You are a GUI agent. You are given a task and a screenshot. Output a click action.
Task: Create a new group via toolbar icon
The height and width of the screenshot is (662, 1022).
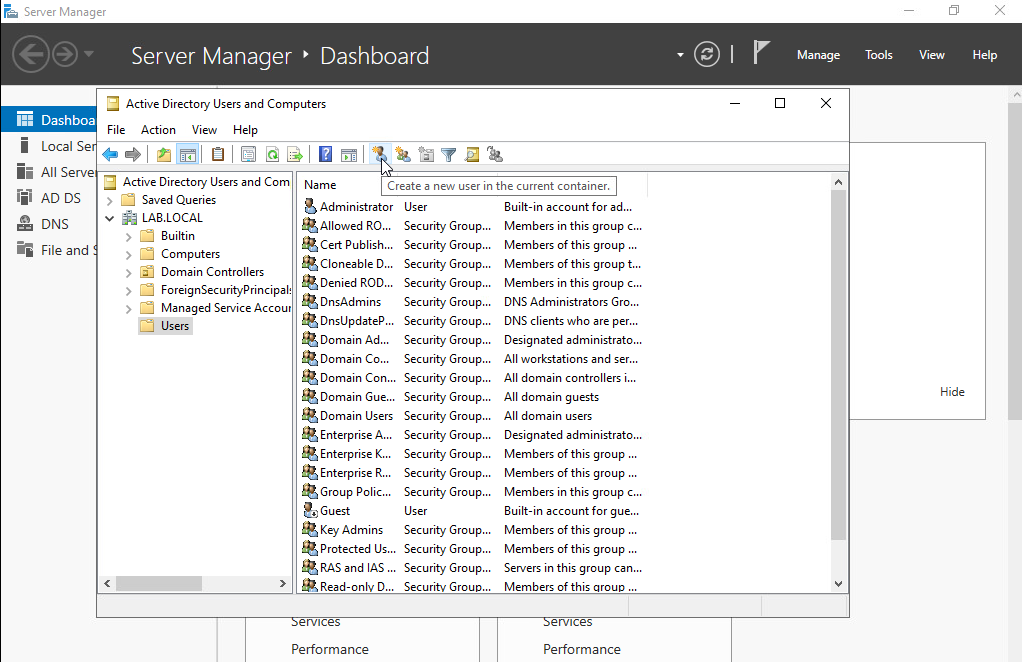[403, 154]
